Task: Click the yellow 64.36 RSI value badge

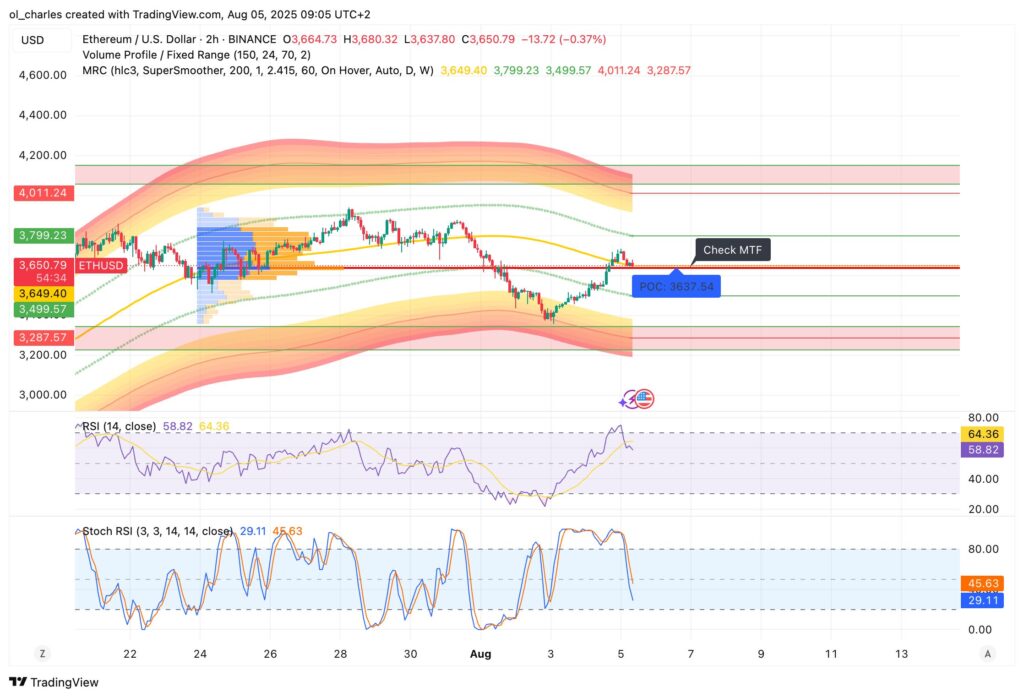Action: click(984, 435)
